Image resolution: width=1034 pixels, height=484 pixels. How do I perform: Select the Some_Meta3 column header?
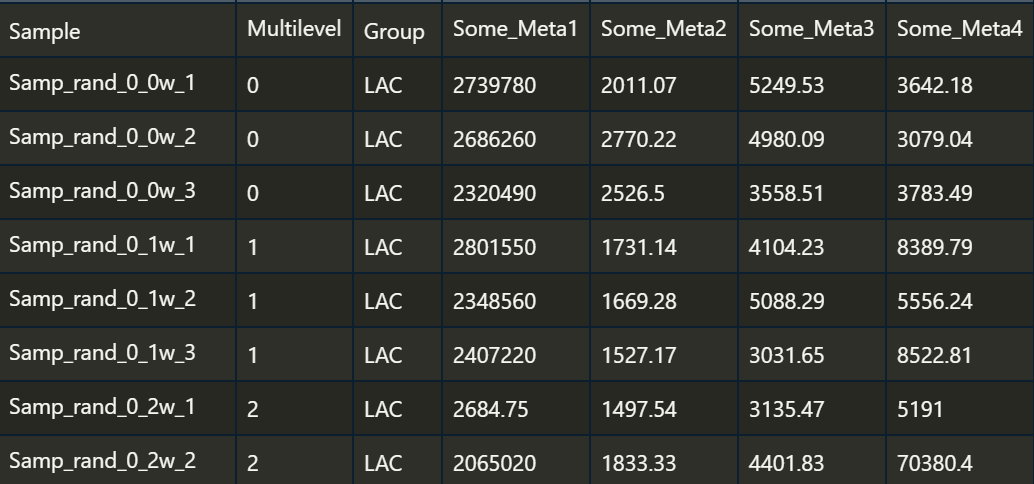pyautogui.click(x=812, y=30)
